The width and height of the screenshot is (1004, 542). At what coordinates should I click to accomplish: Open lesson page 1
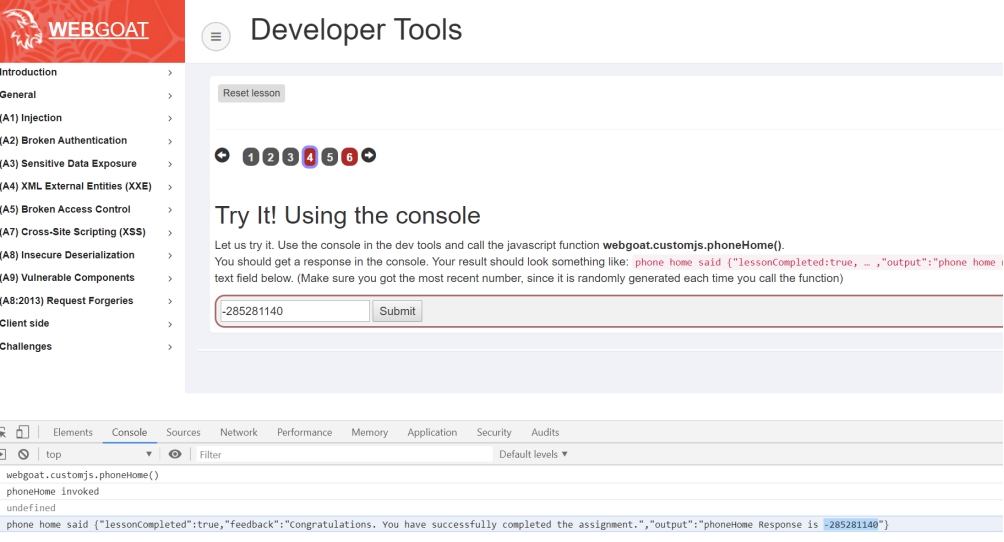[x=251, y=157]
